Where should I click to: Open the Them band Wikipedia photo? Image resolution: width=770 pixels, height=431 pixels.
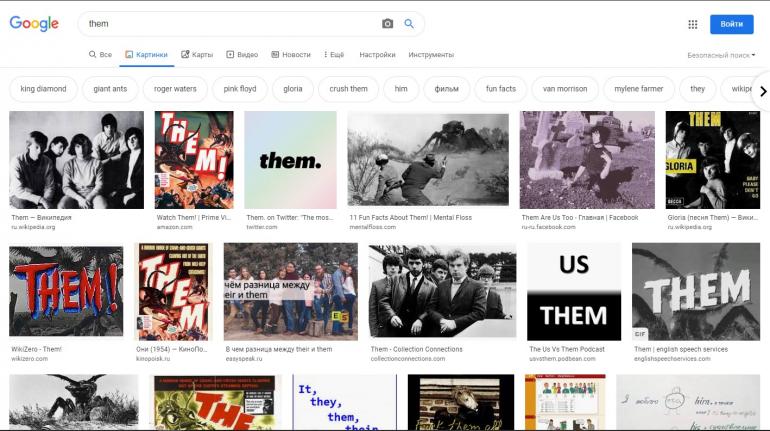(x=77, y=160)
